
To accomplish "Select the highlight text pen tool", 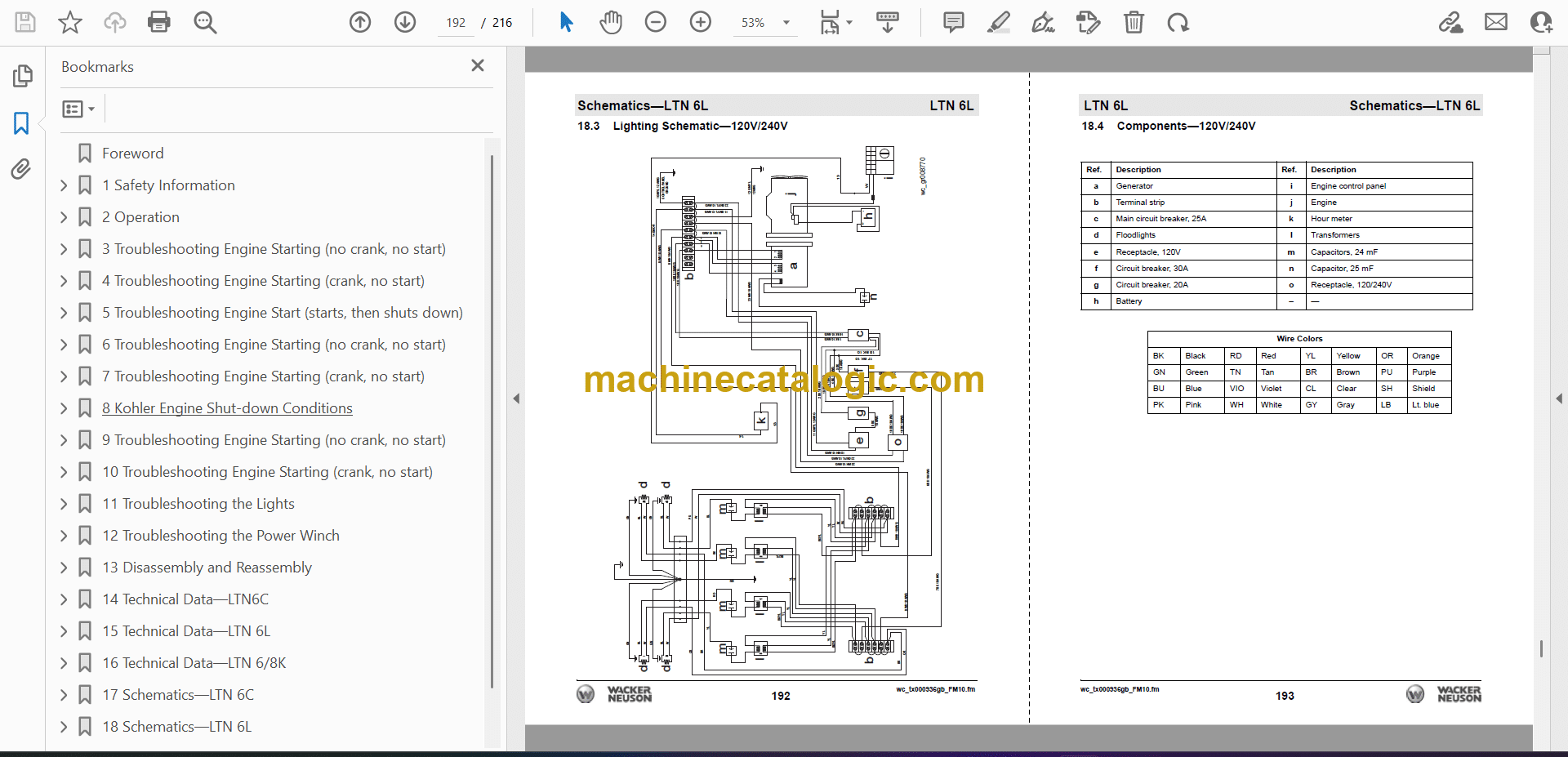I will click(x=998, y=22).
